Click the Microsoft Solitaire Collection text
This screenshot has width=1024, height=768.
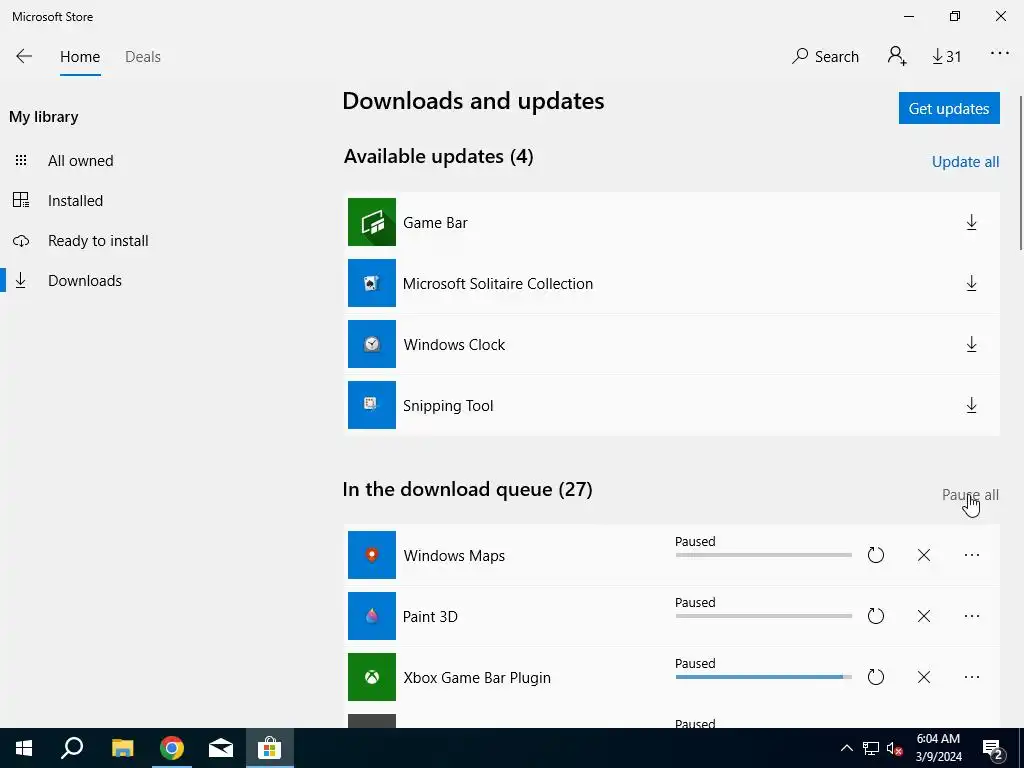coord(498,283)
